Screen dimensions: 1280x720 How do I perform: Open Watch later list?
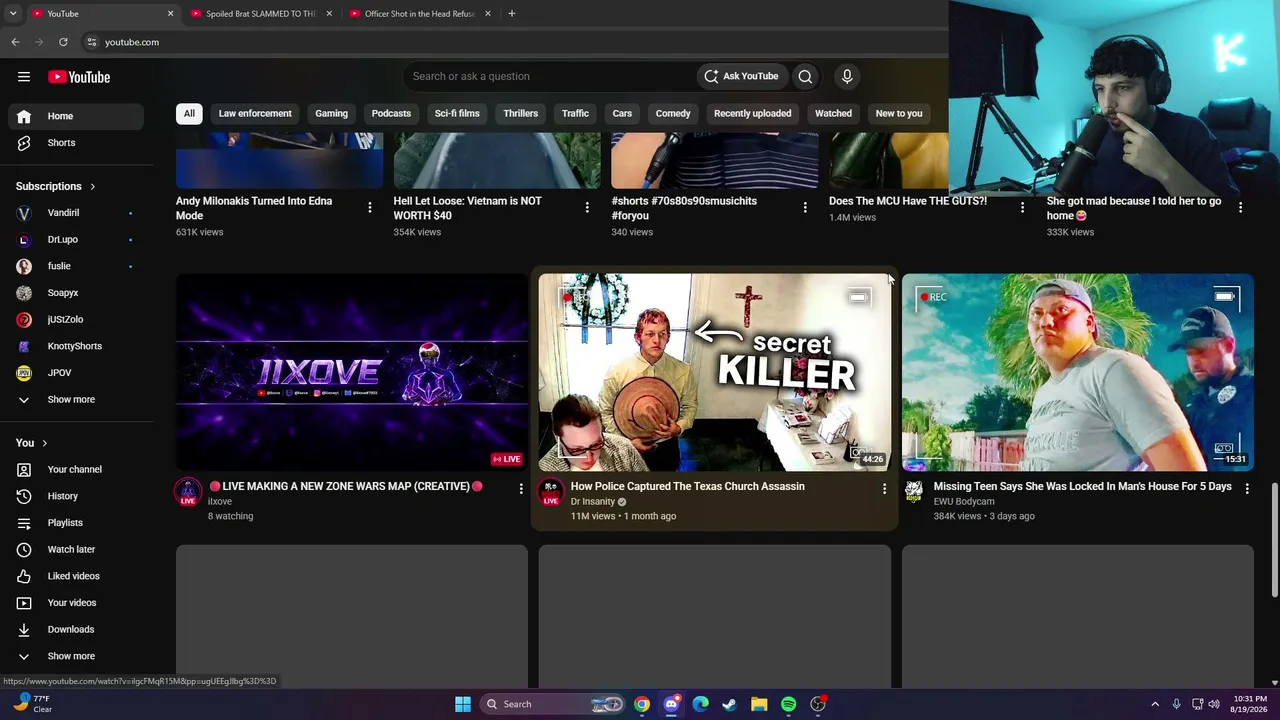76,550
